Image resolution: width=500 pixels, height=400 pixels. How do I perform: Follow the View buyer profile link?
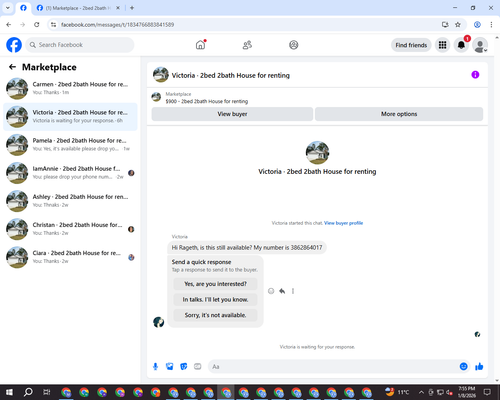coord(343,223)
